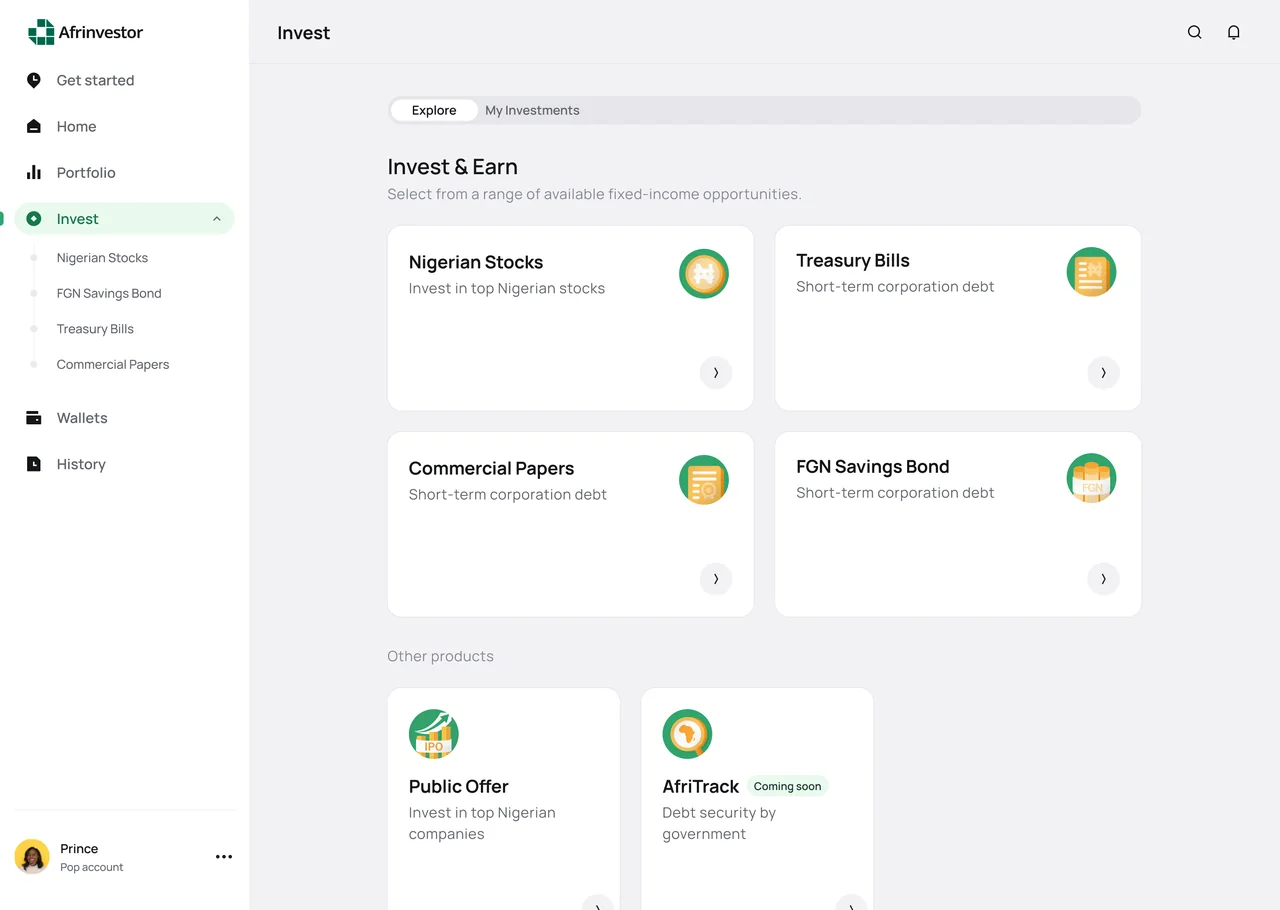This screenshot has width=1280, height=910.
Task: Click the Invest page title in header
Action: (x=303, y=33)
